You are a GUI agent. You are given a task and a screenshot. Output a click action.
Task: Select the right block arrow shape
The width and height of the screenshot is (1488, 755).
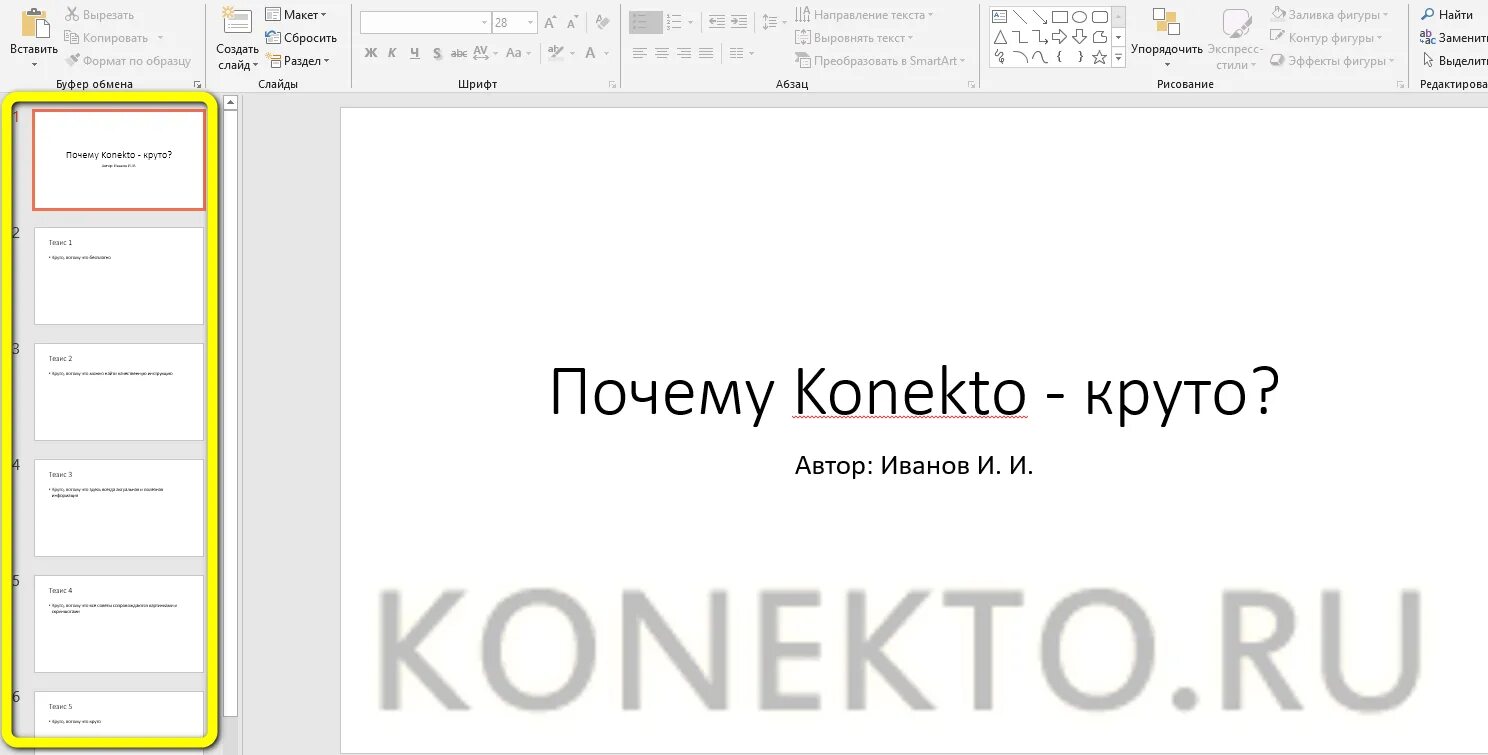coord(1059,37)
